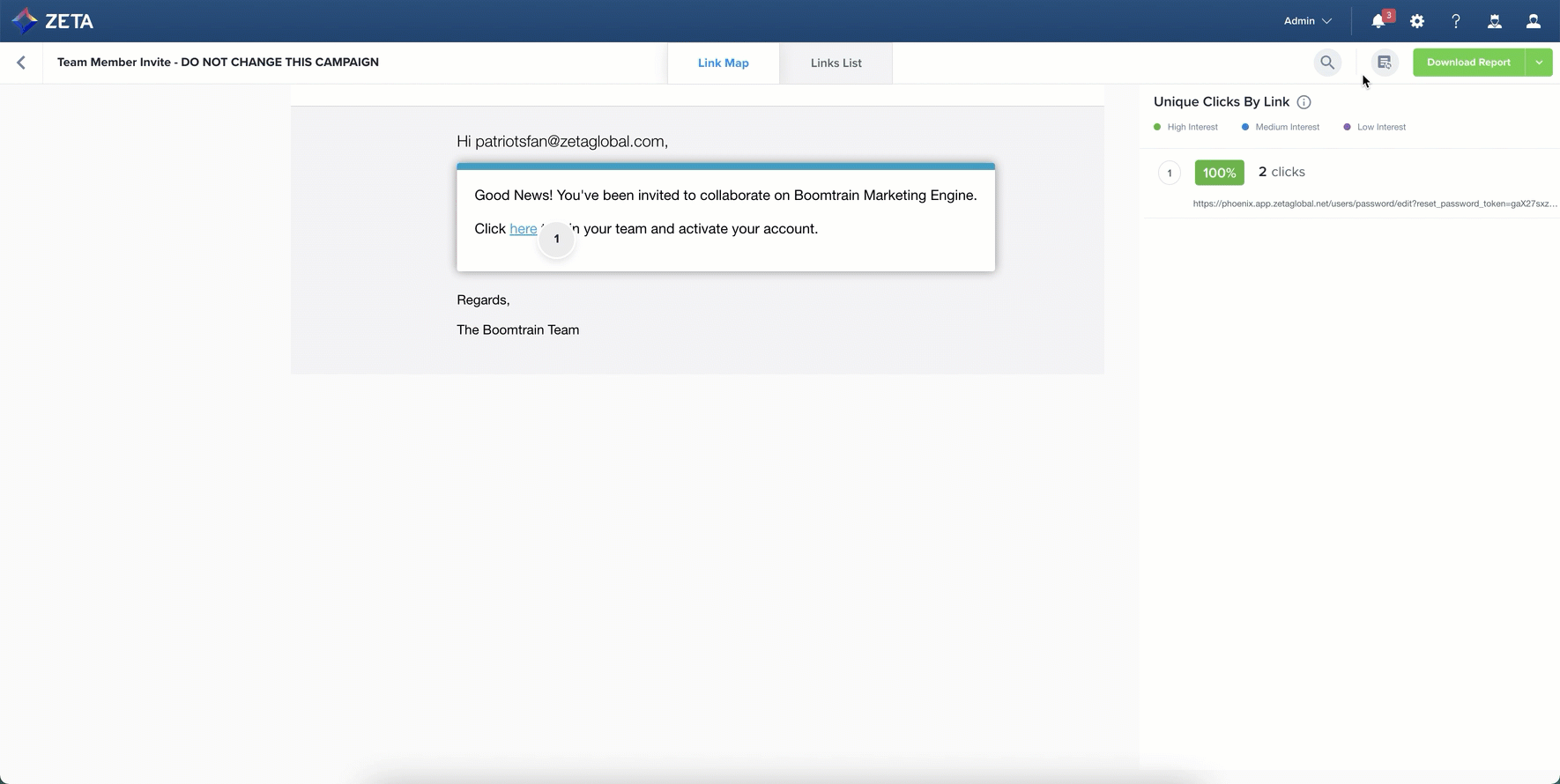The height and width of the screenshot is (784, 1560).
Task: Expand the Admin account dropdown
Action: (x=1307, y=21)
